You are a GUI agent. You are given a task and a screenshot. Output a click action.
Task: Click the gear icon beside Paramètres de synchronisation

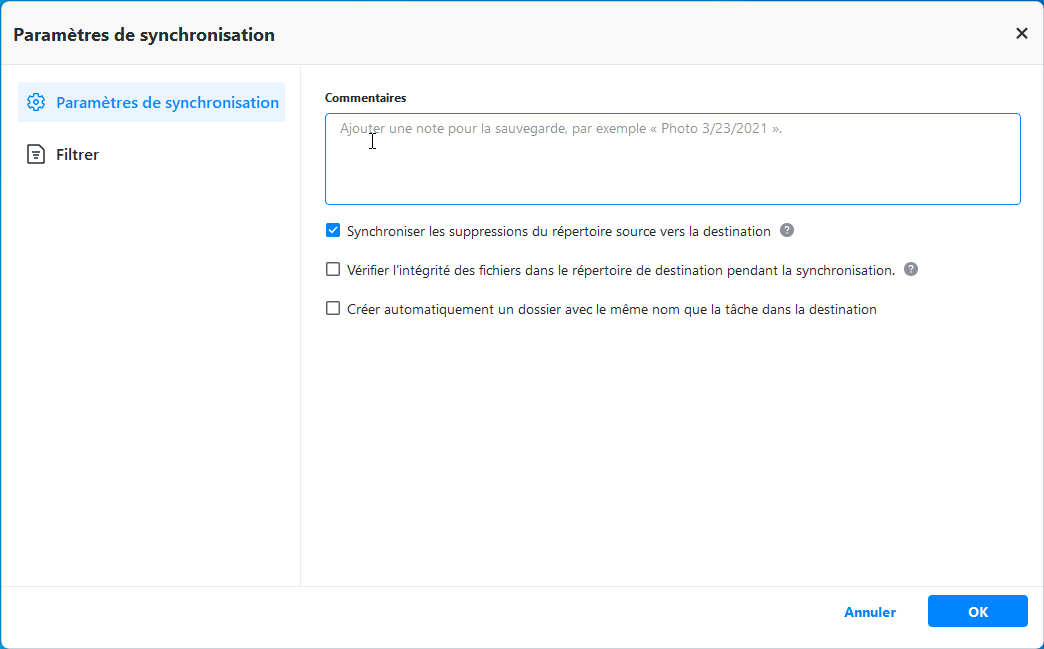pyautogui.click(x=36, y=103)
